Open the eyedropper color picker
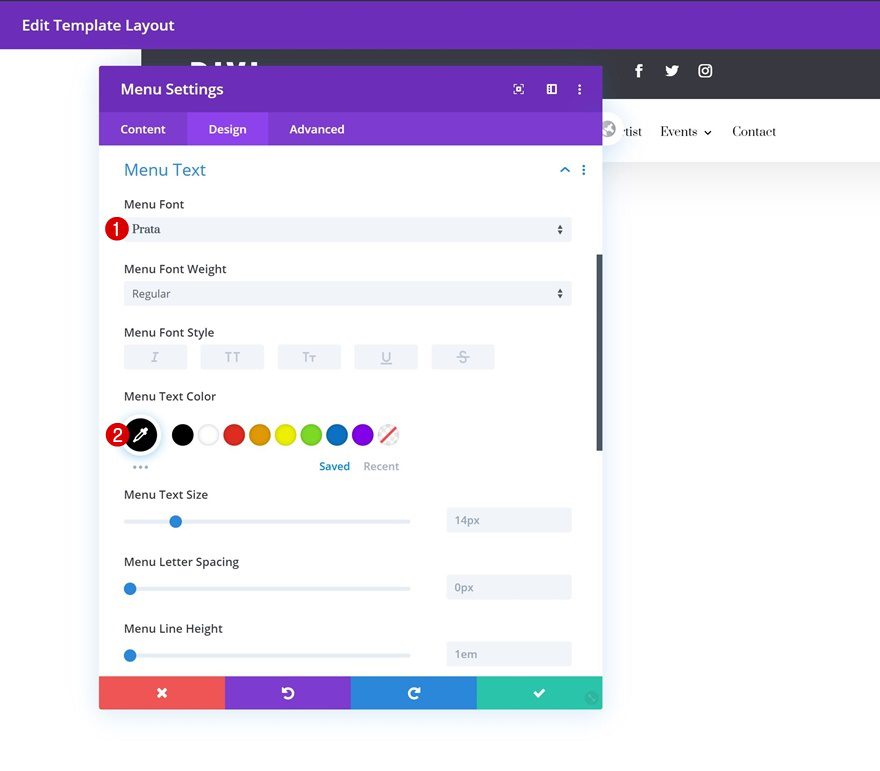The height and width of the screenshot is (771, 880). coord(140,435)
